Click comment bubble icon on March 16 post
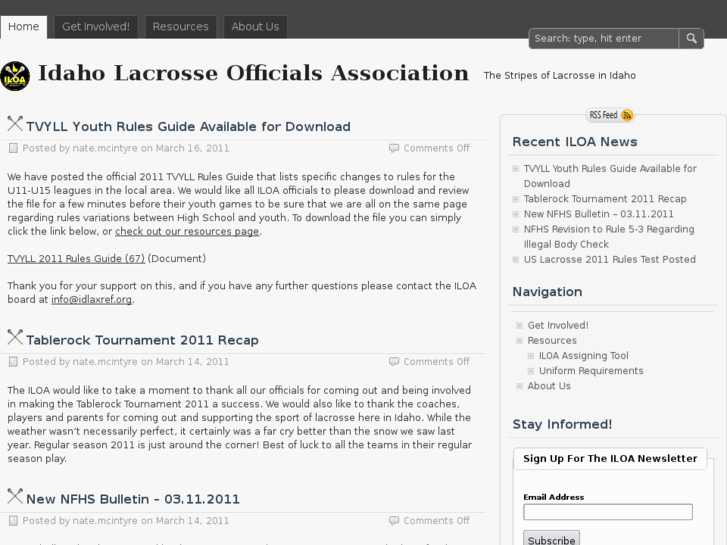The width and height of the screenshot is (727, 545). point(394,148)
